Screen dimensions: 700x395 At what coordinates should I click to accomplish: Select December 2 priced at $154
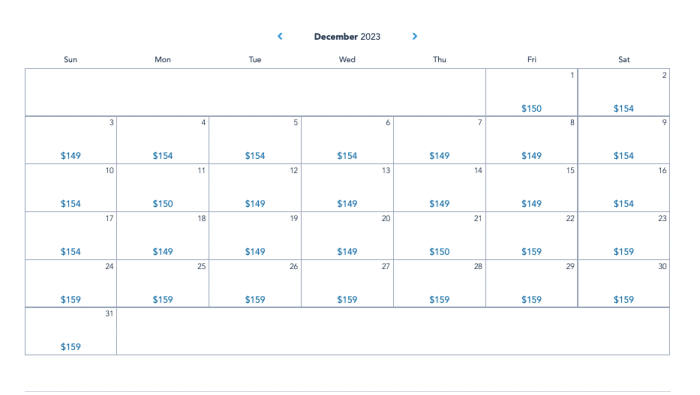(624, 92)
